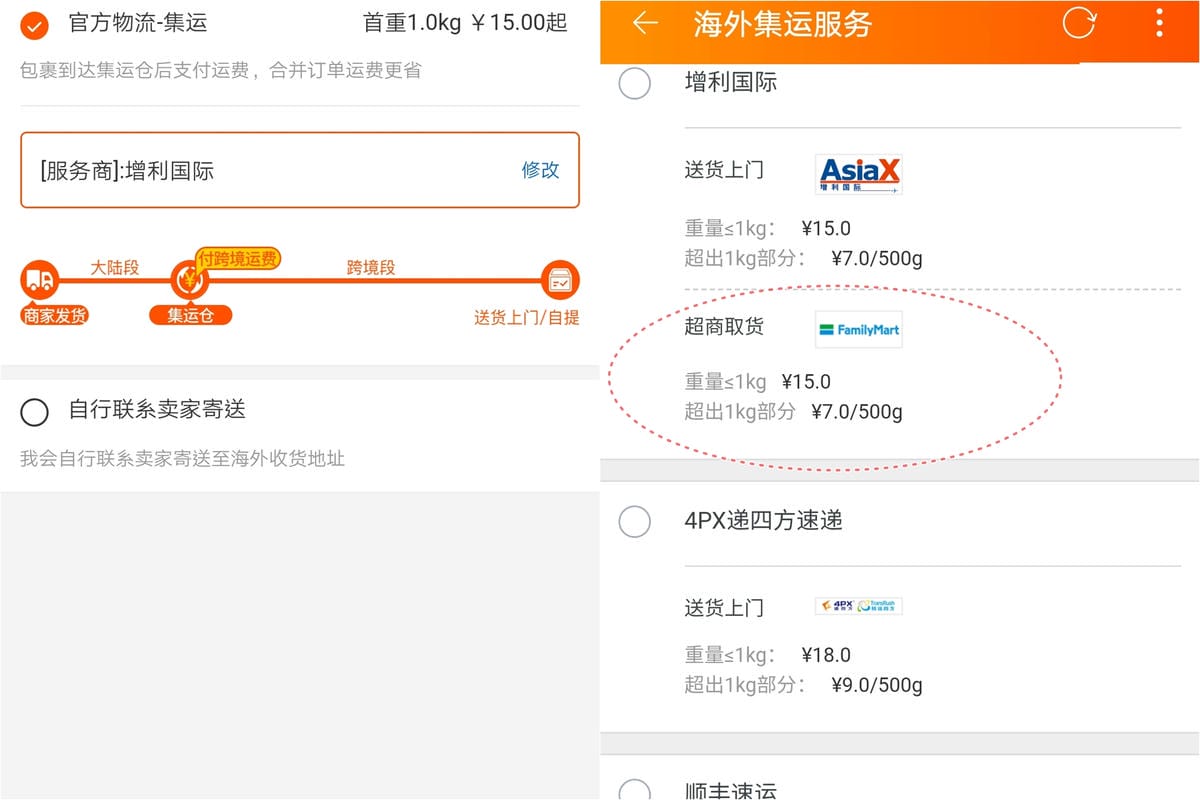Image resolution: width=1200 pixels, height=800 pixels.
Task: Go back using the arrow in the header
Action: (x=645, y=26)
